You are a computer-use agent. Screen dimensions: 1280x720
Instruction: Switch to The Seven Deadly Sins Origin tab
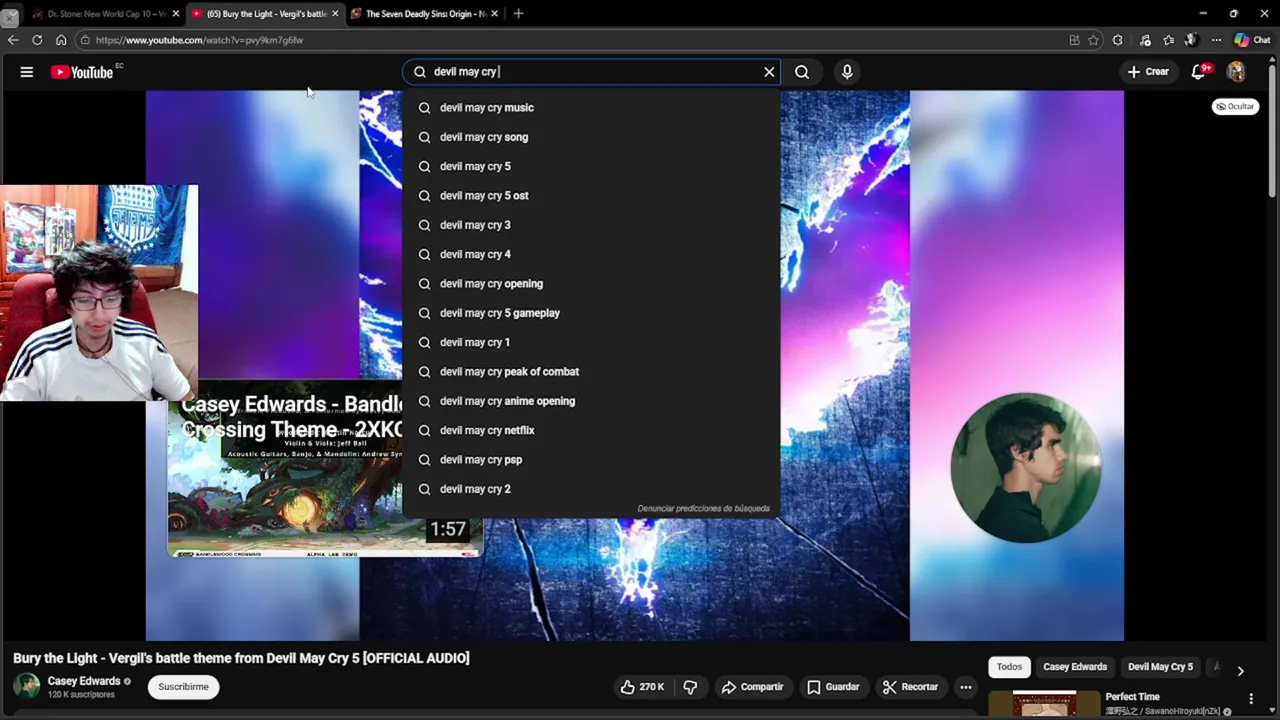tap(425, 14)
